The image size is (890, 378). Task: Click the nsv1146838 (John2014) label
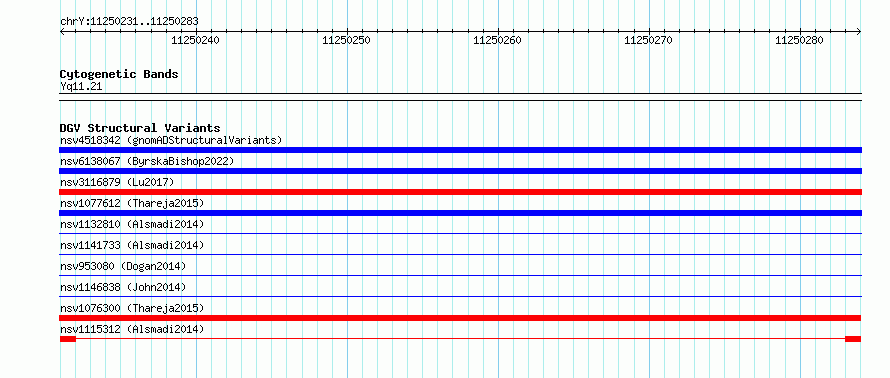click(x=123, y=287)
